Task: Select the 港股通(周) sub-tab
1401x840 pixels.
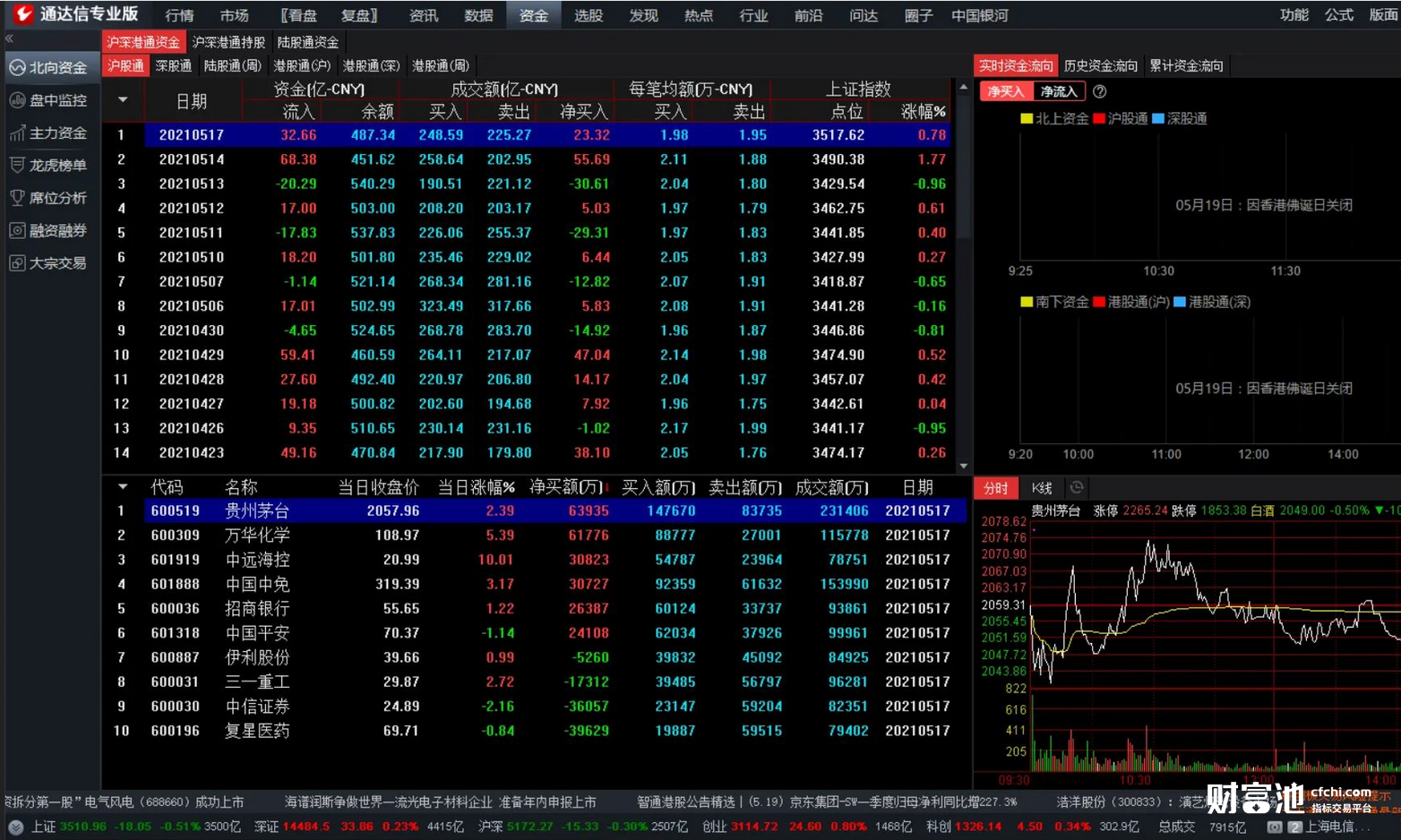Action: [440, 65]
